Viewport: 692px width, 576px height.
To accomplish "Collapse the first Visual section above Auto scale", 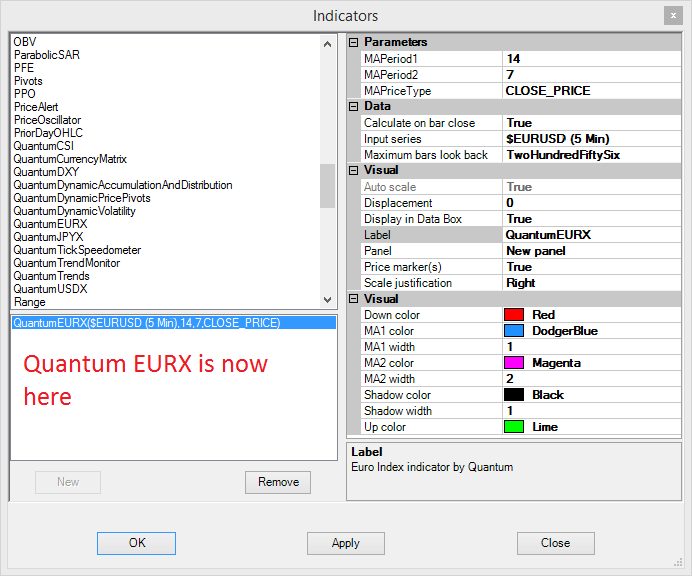I will coord(354,170).
